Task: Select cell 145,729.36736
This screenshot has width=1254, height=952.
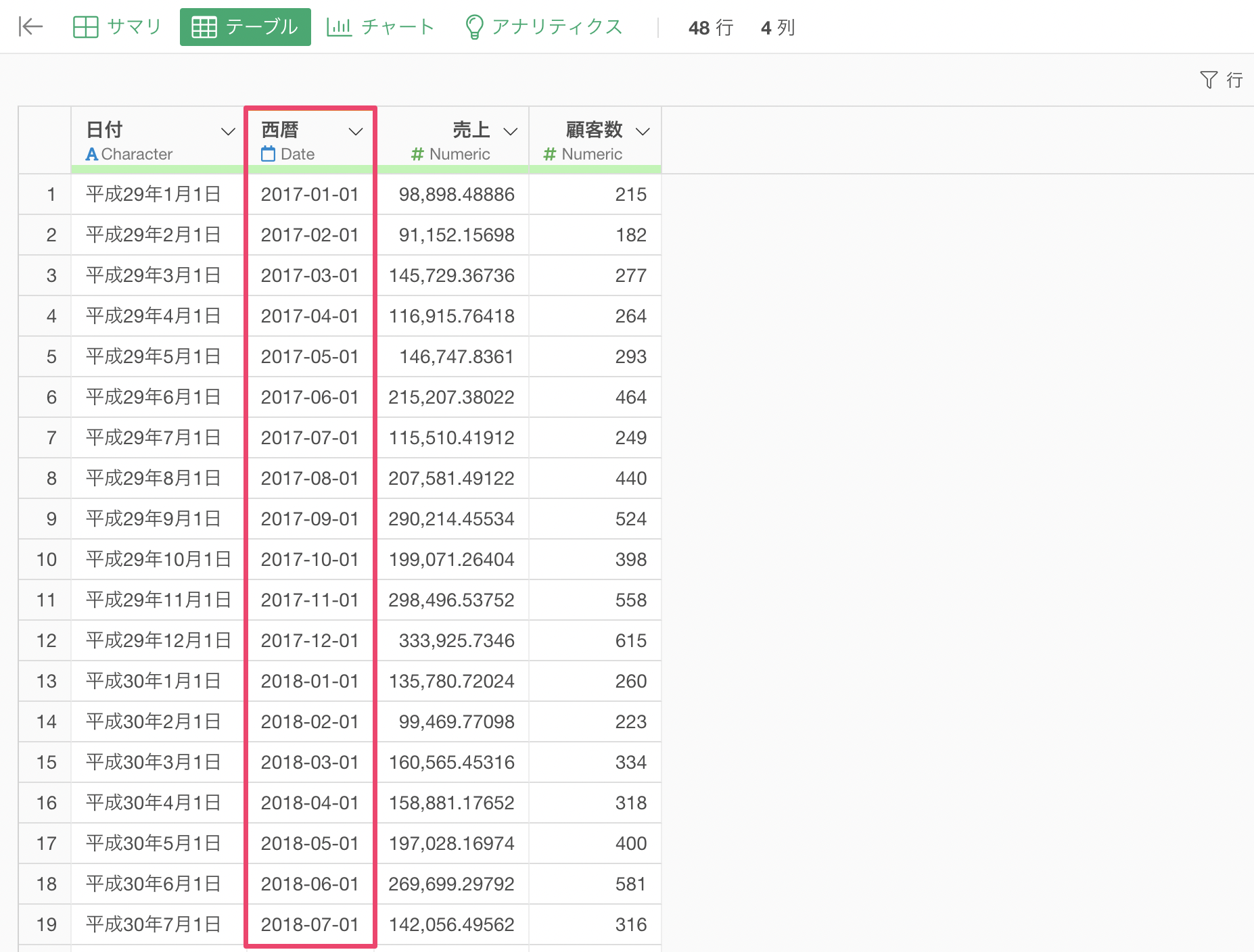Action: coord(452,275)
